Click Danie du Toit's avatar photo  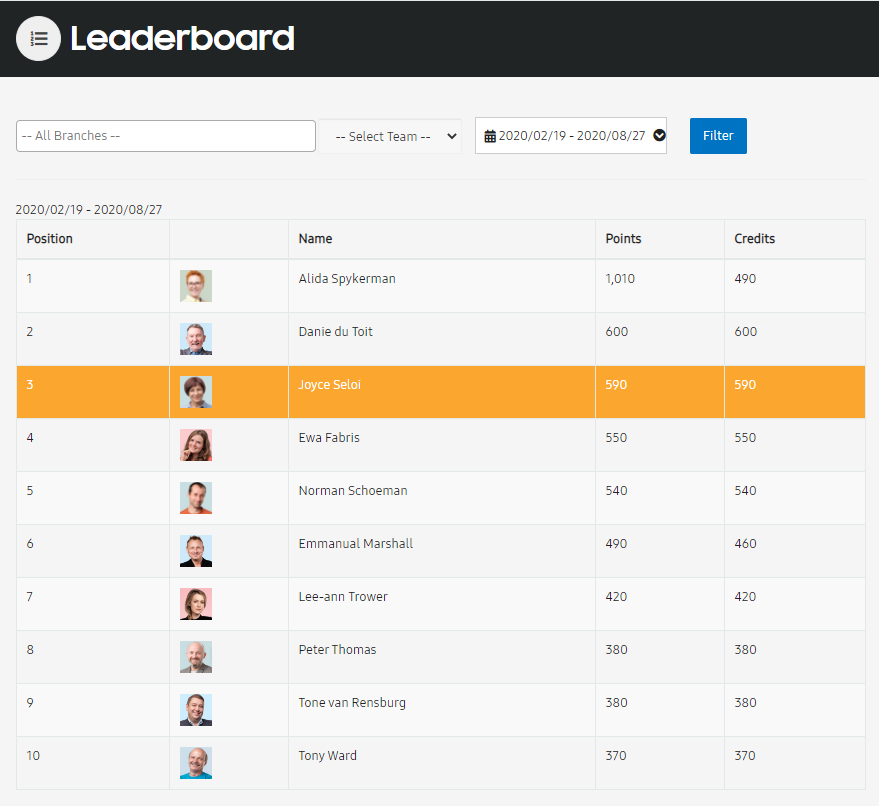pyautogui.click(x=196, y=339)
